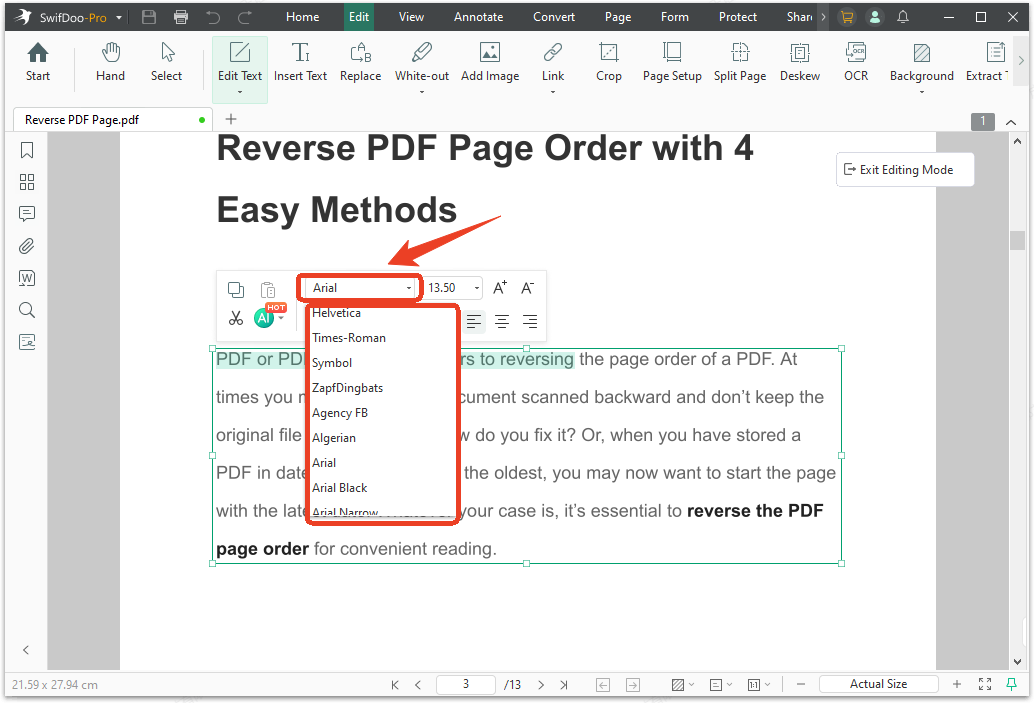Viewport: 1034px width, 703px height.
Task: Click the Background tool
Action: click(921, 62)
